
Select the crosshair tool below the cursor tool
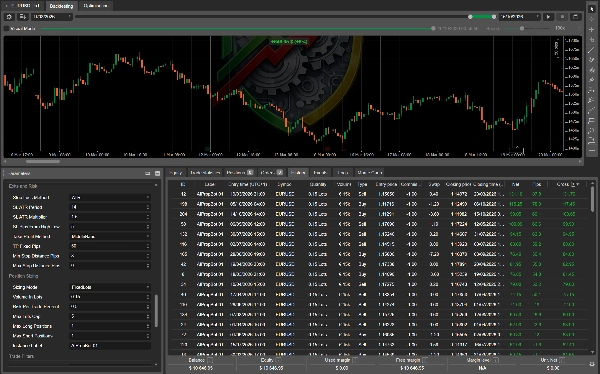592,19
